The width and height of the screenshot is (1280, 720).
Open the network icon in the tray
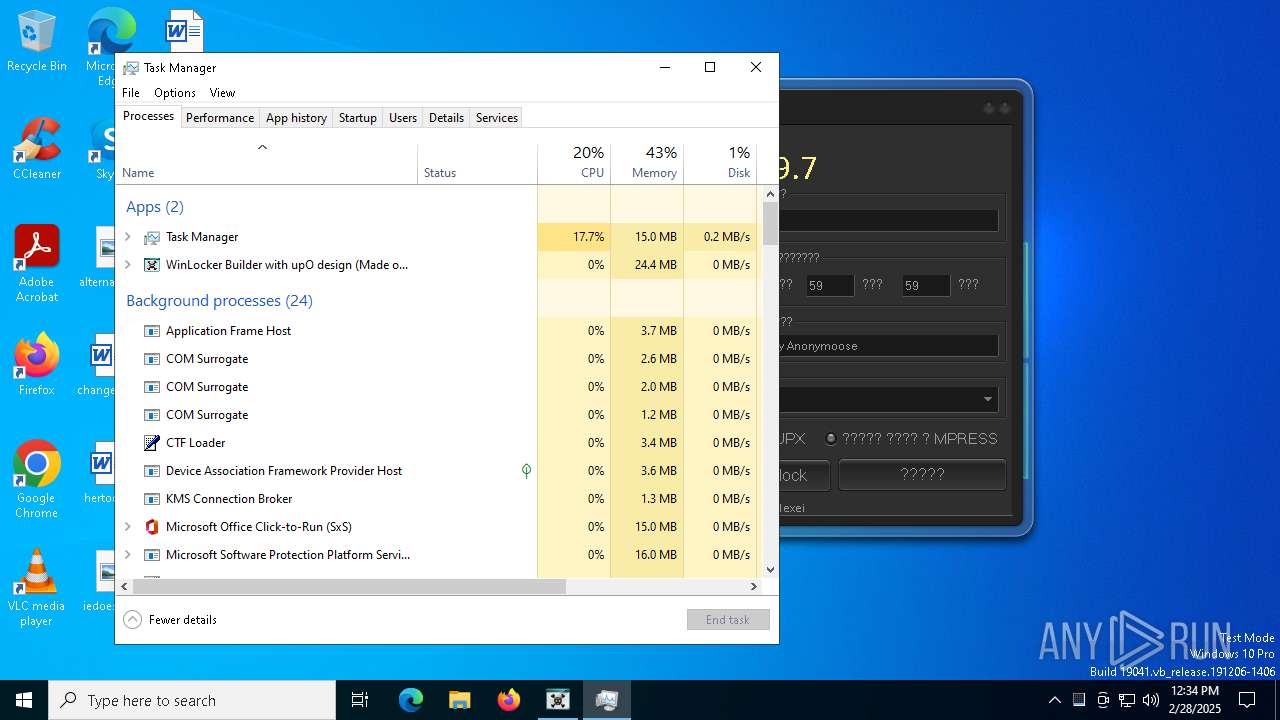pyautogui.click(x=1127, y=700)
